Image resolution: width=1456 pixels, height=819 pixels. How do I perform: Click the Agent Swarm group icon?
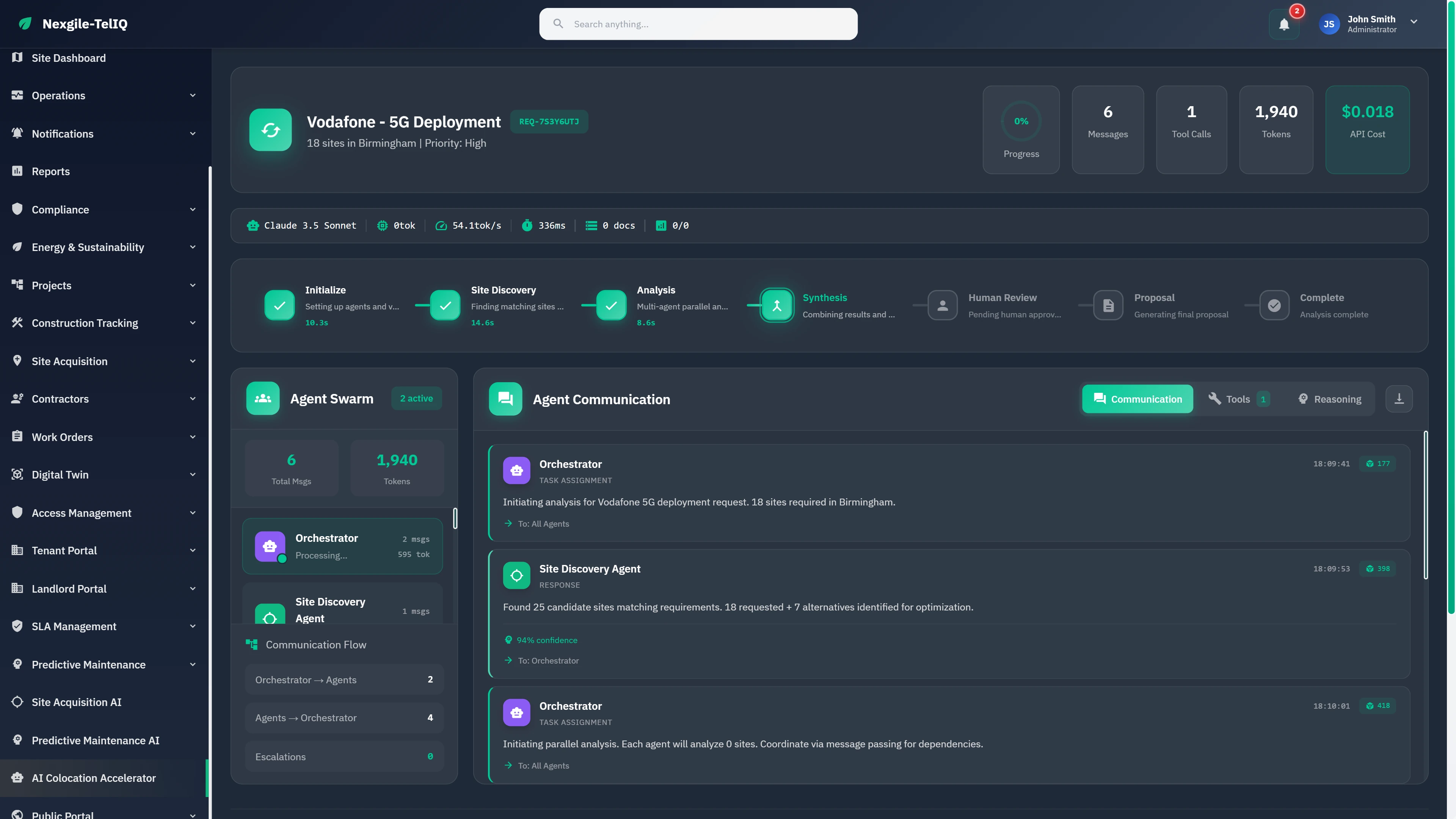tap(262, 399)
